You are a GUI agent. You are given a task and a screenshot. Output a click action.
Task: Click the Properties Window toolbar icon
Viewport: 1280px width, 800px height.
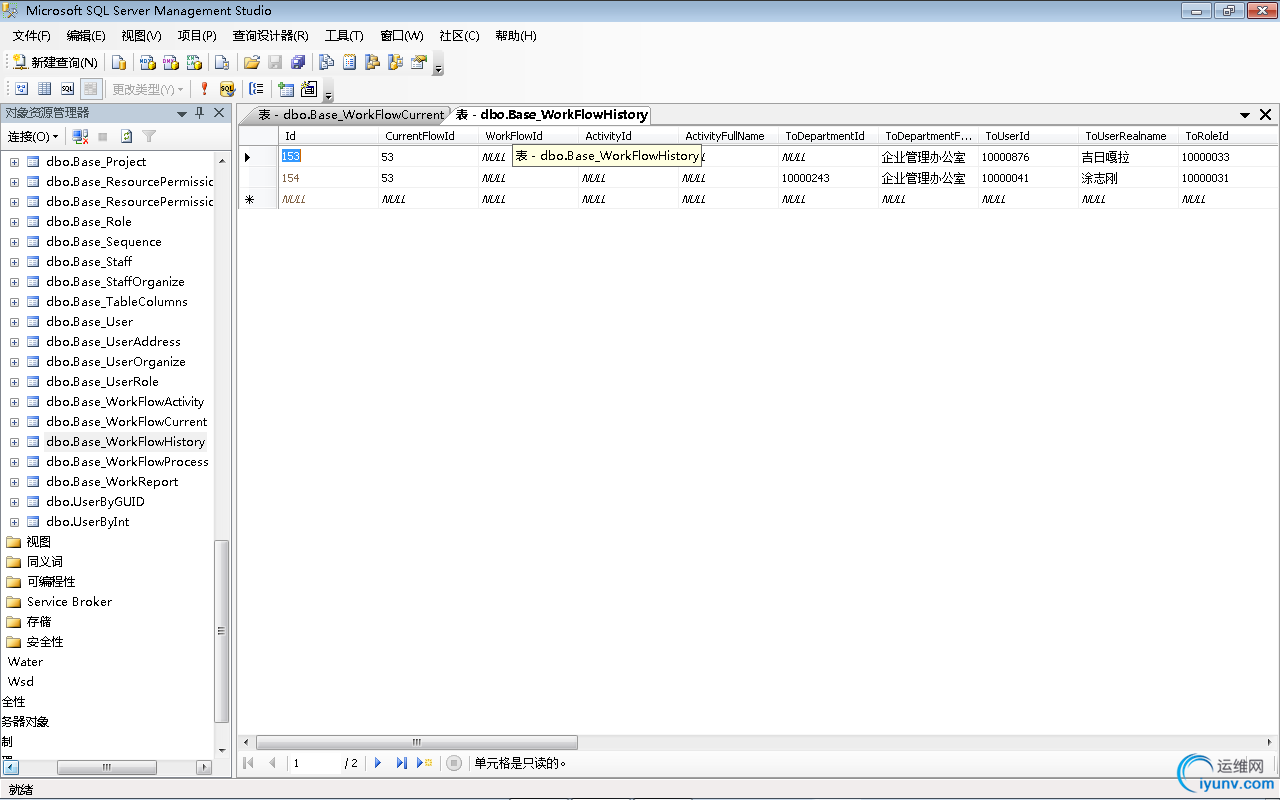[x=419, y=63]
